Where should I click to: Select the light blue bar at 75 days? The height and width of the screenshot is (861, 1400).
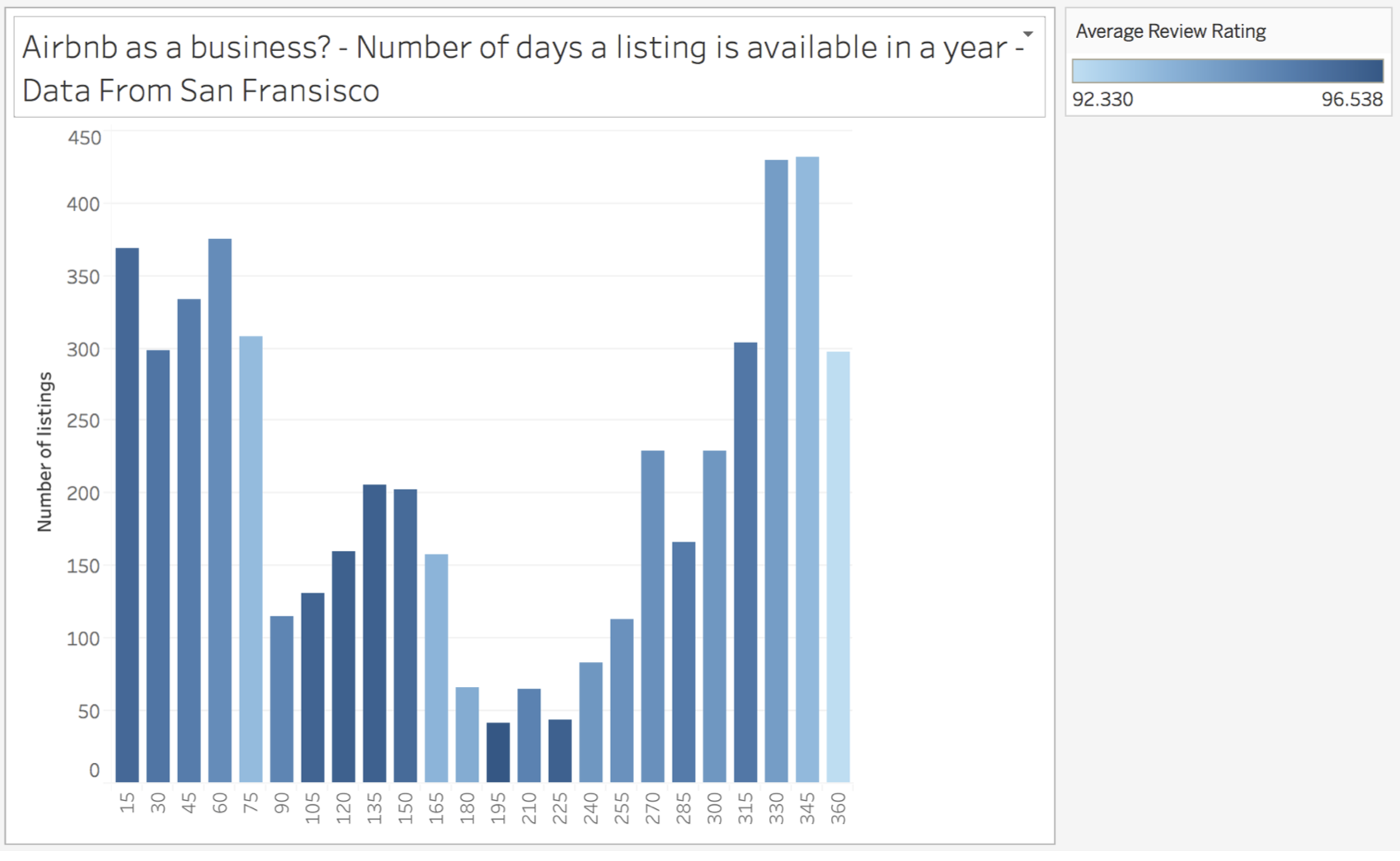[x=251, y=558]
